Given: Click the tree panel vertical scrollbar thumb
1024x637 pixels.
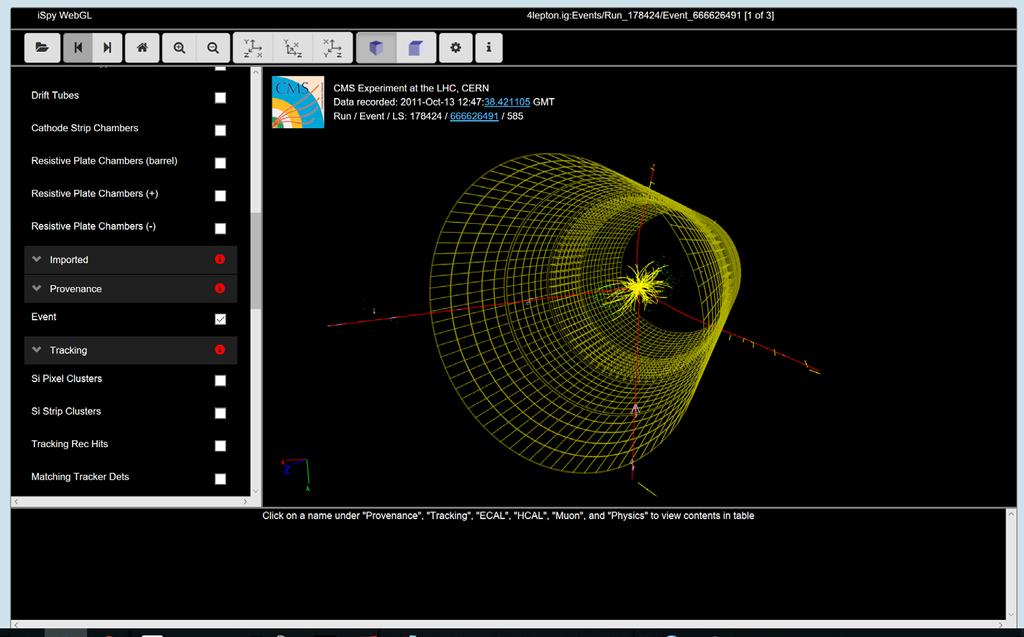Looking at the screenshot, I should click(x=255, y=259).
